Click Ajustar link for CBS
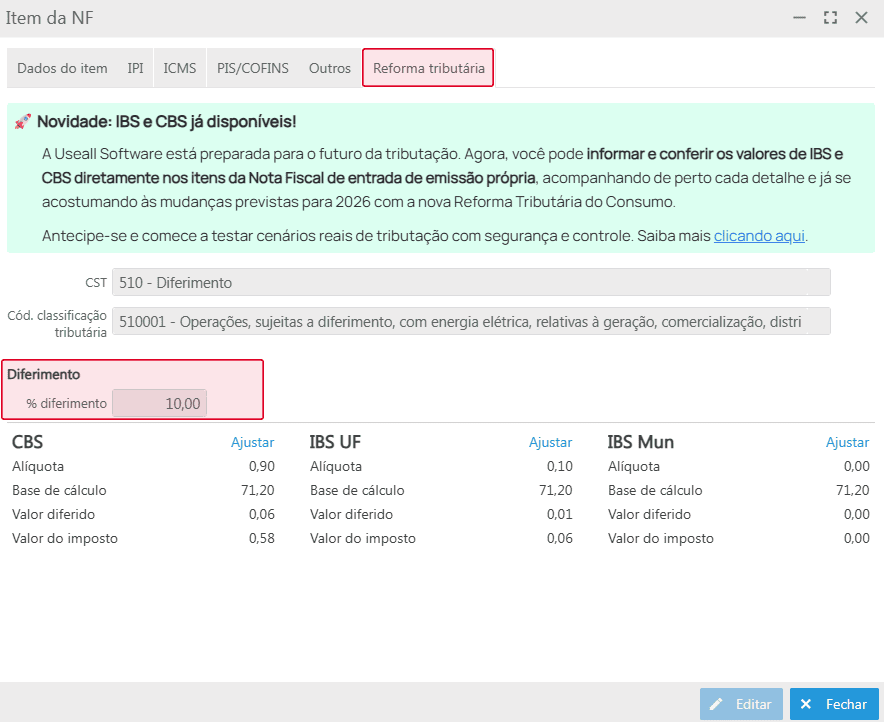884x722 pixels. pos(252,442)
